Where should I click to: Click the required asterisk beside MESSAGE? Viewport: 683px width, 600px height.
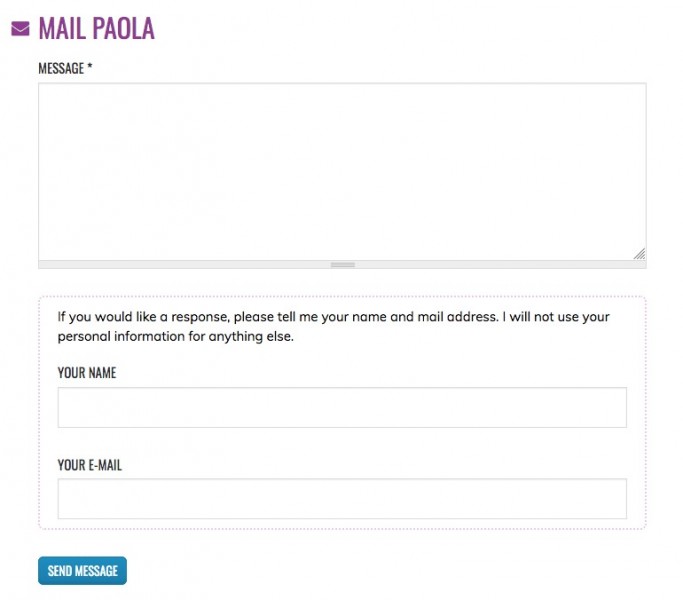click(x=90, y=68)
